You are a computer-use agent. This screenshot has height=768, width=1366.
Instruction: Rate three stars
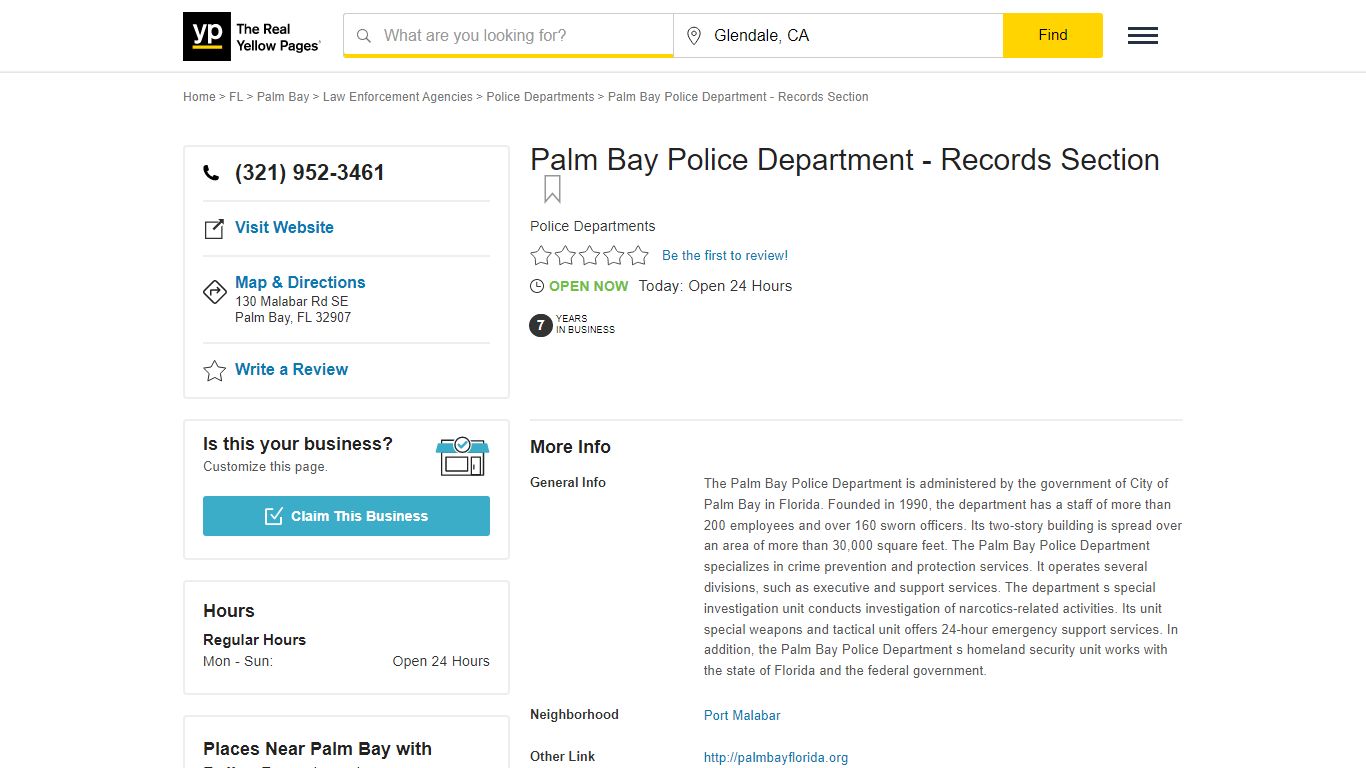[590, 255]
